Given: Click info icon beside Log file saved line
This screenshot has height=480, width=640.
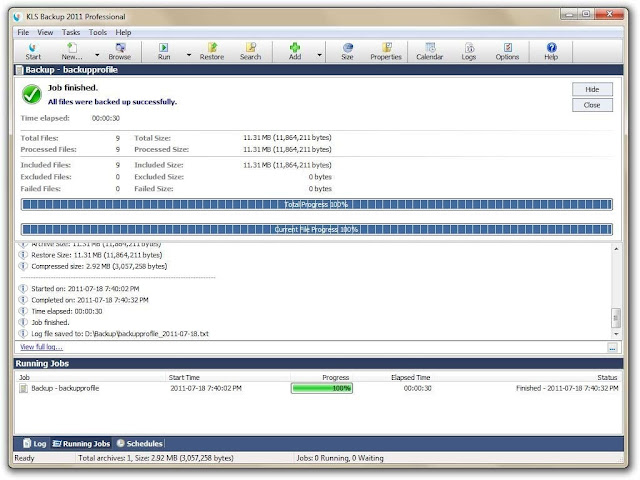Looking at the screenshot, I should click(23, 333).
